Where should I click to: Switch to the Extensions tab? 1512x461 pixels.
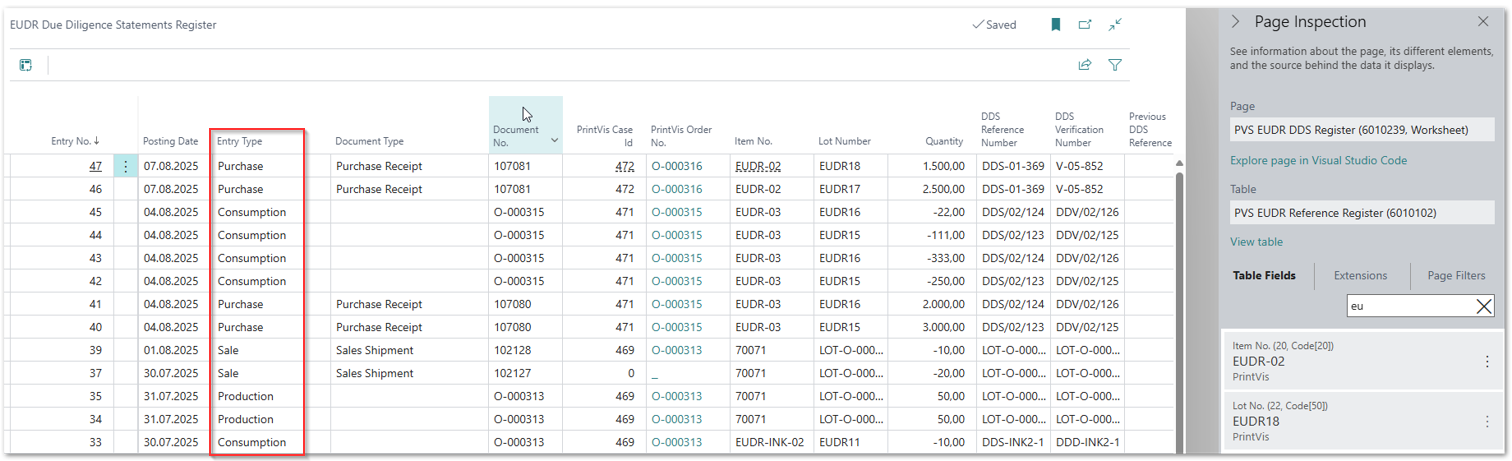coord(1360,275)
